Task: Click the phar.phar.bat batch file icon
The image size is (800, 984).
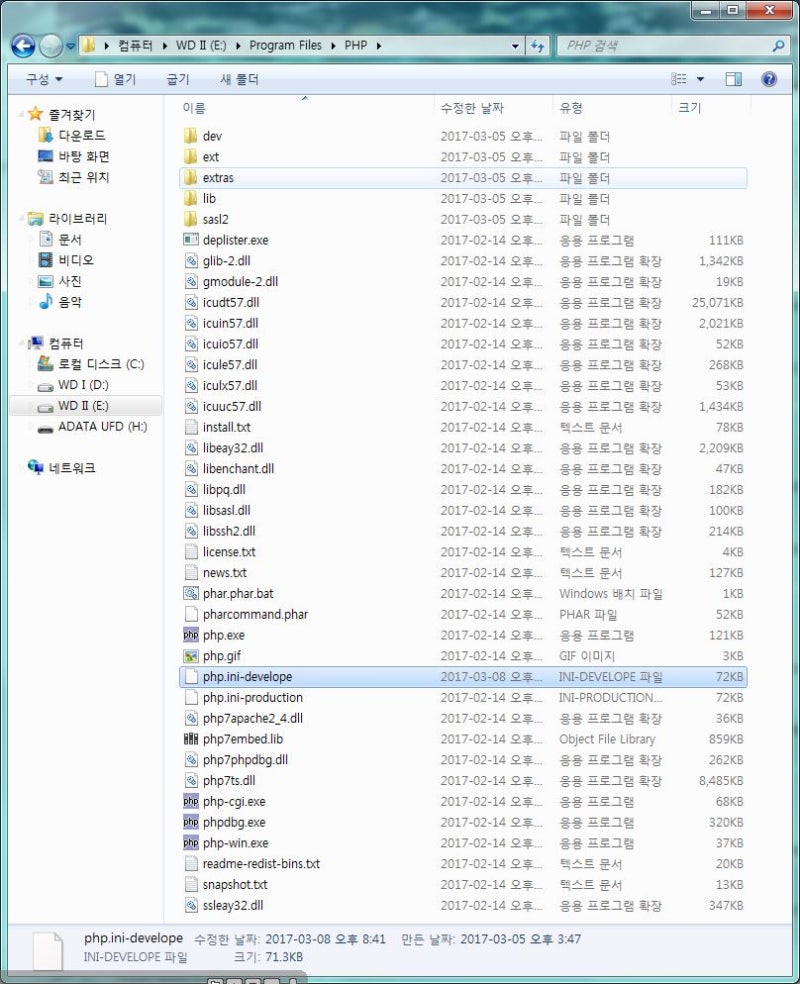Action: pyautogui.click(x=191, y=593)
